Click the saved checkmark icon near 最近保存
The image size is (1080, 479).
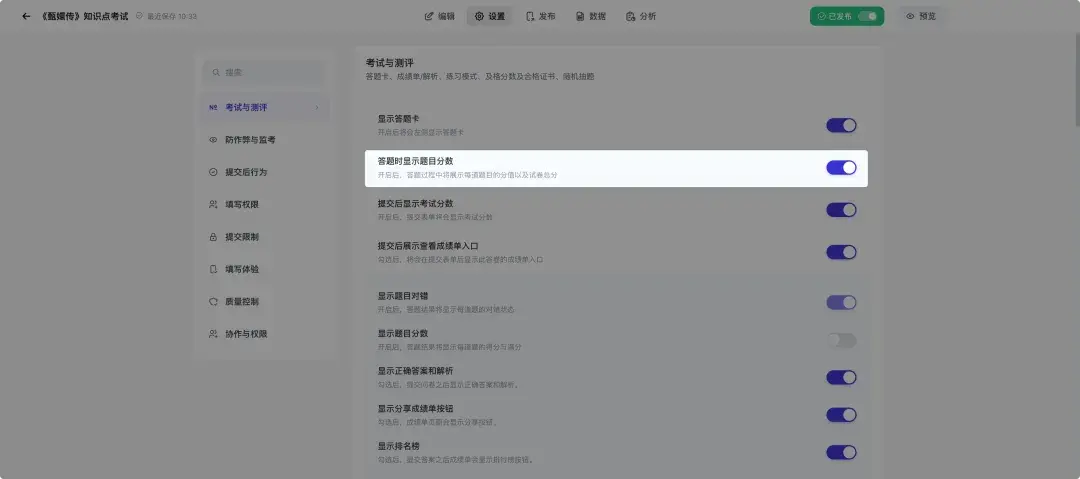pyautogui.click(x=140, y=16)
